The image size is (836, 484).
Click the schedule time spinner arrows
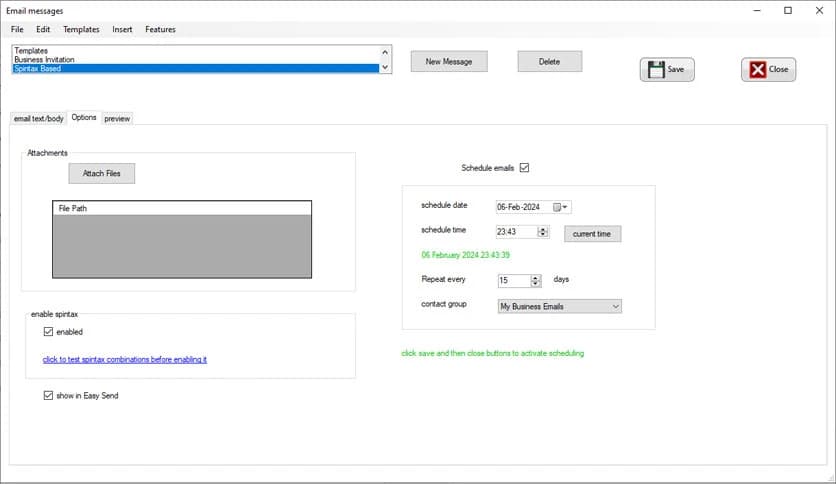click(x=543, y=232)
